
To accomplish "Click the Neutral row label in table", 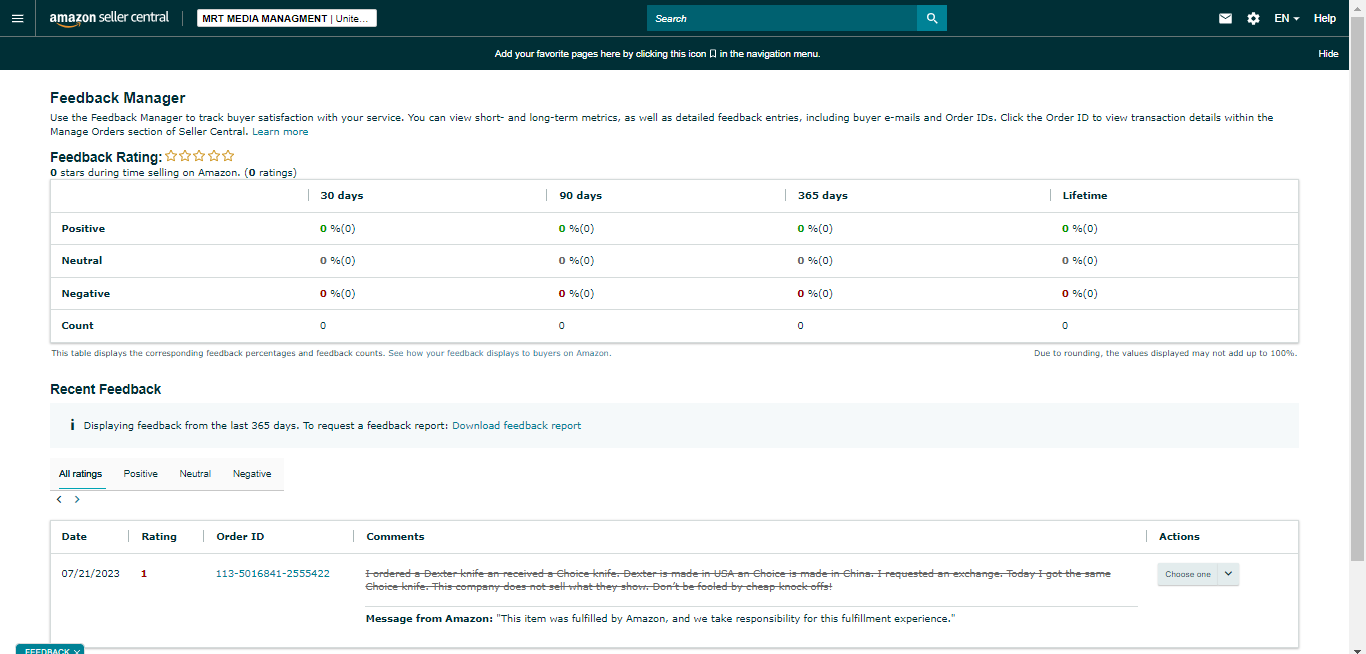I will tap(82, 261).
